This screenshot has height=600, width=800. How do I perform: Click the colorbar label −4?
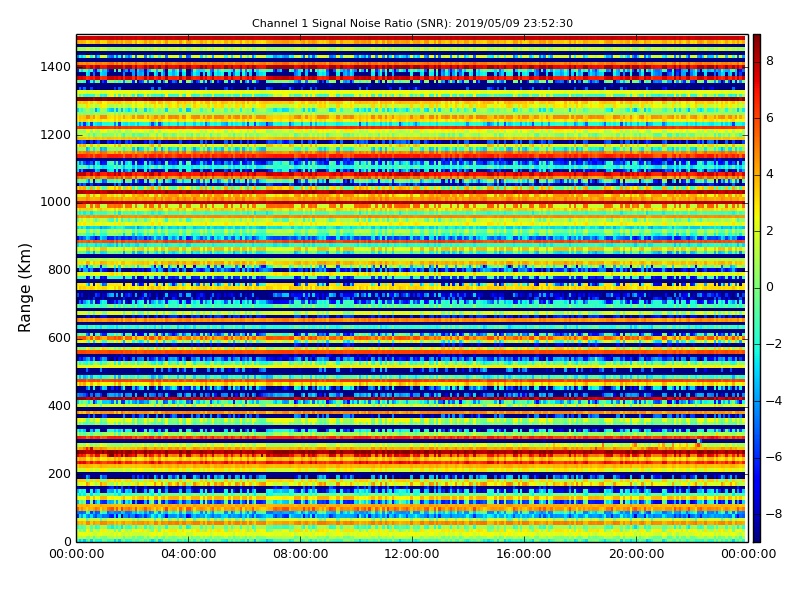pyautogui.click(x=774, y=401)
